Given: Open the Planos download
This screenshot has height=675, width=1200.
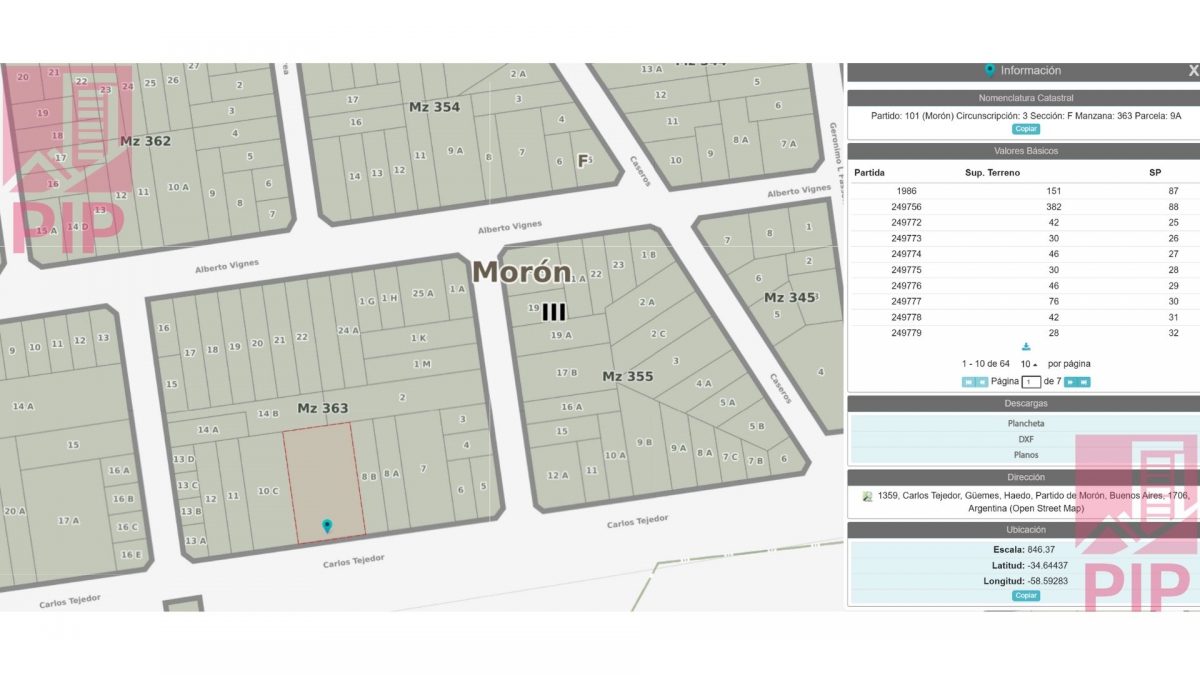Looking at the screenshot, I should [x=1026, y=455].
